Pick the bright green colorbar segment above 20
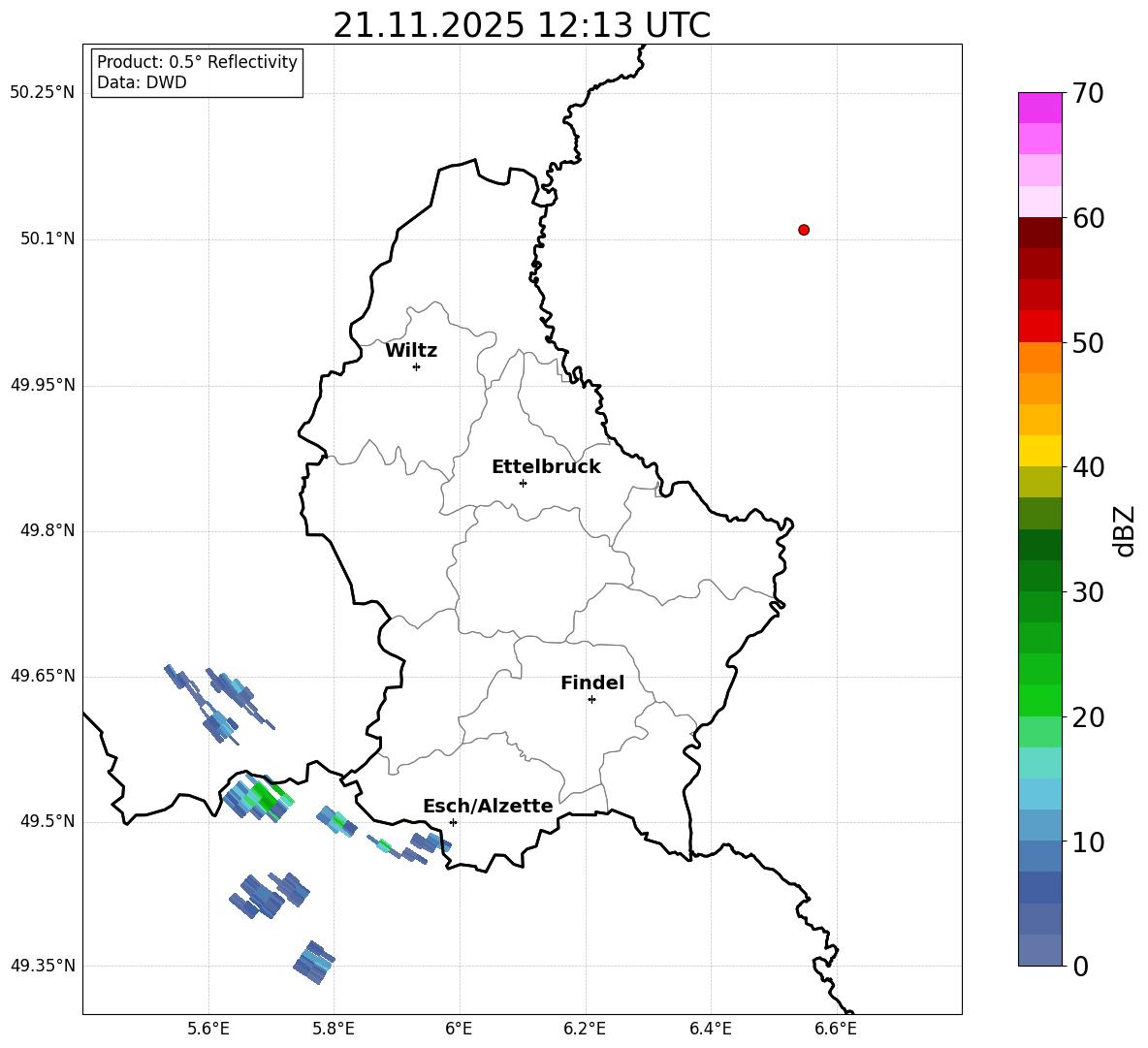The image size is (1148, 1048). point(1039,700)
